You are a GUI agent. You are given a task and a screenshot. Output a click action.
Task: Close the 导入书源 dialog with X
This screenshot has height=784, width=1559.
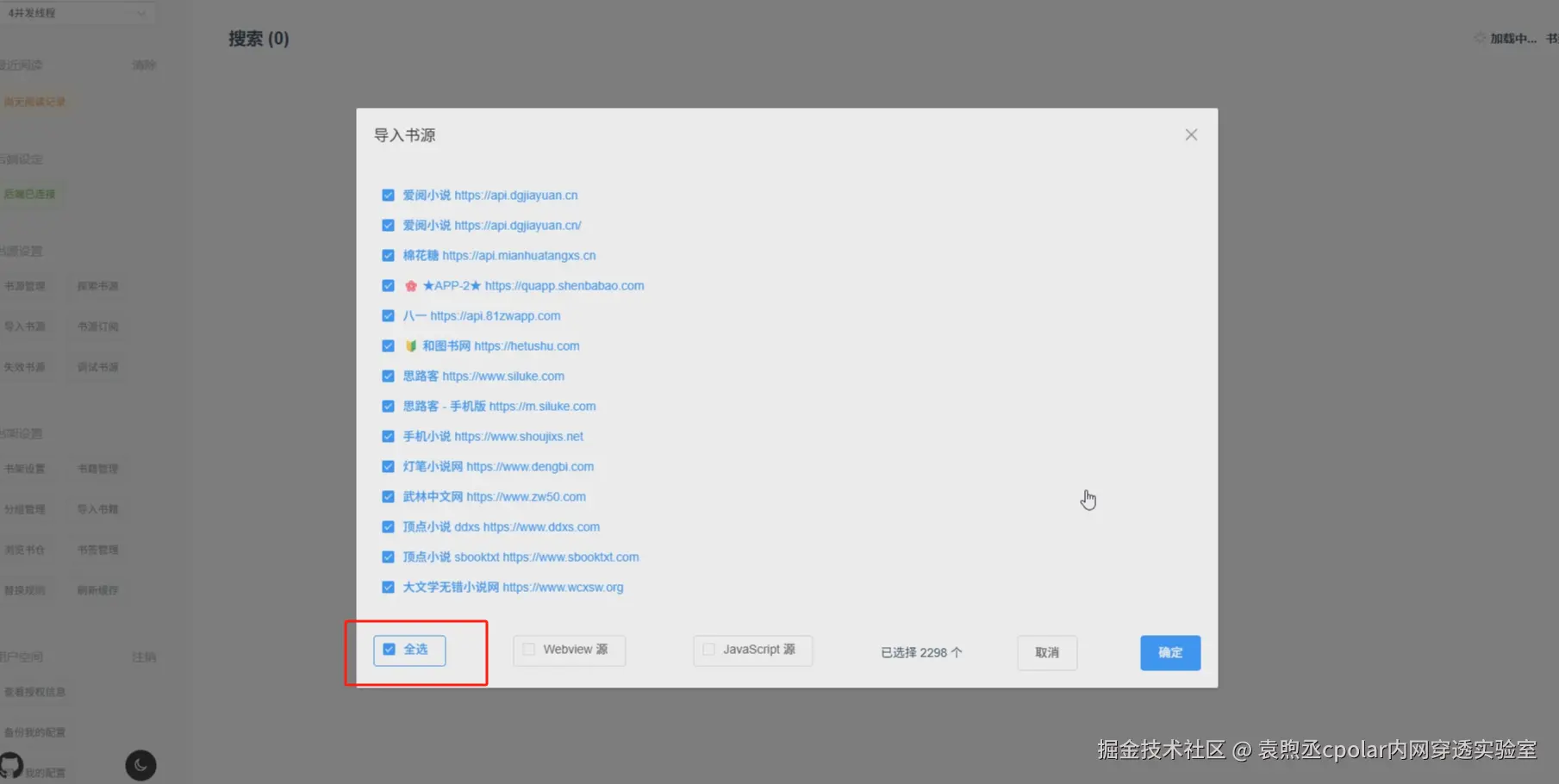pyautogui.click(x=1191, y=134)
